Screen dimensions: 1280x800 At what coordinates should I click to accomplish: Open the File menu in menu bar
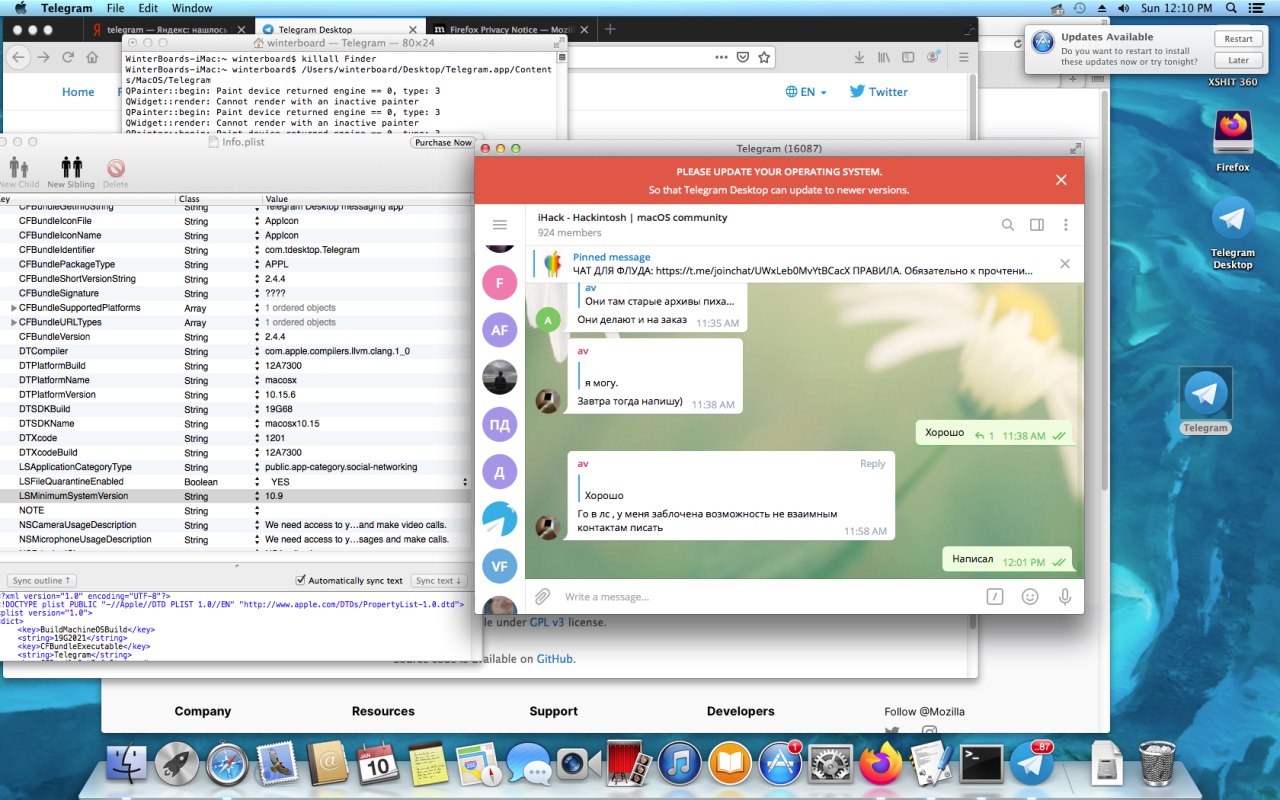115,8
